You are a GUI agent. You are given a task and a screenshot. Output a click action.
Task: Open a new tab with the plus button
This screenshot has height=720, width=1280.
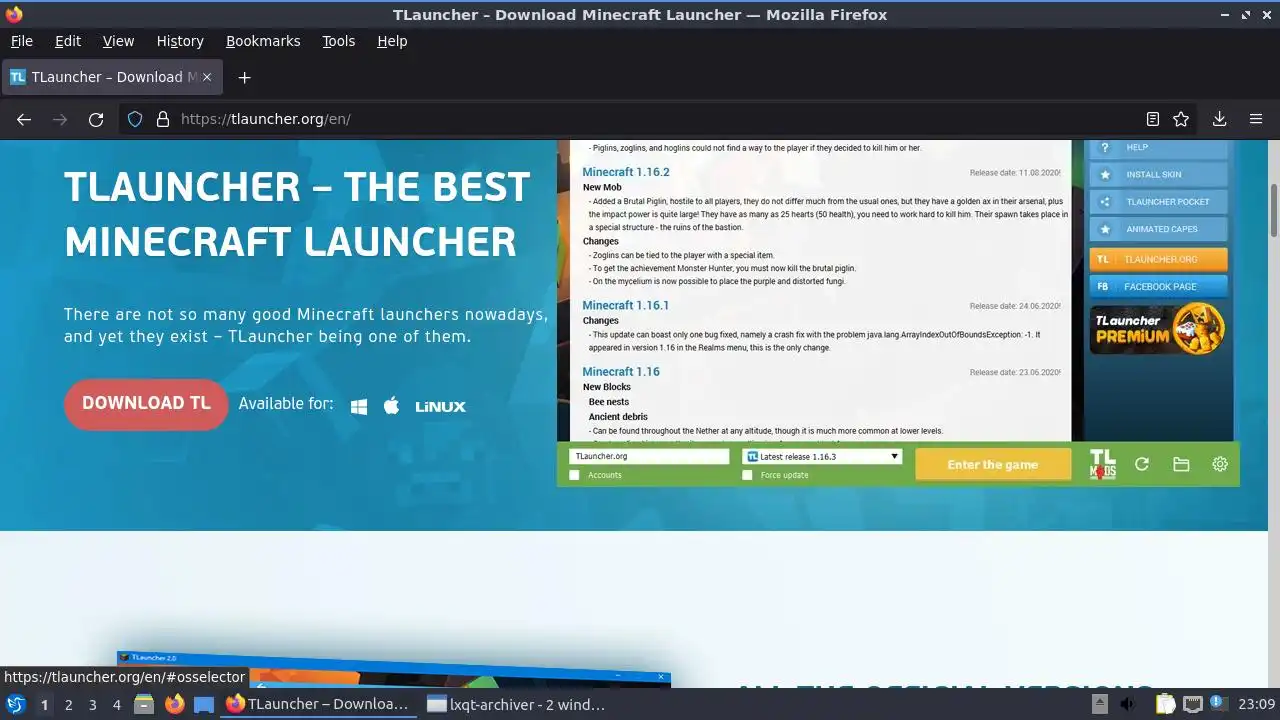pyautogui.click(x=244, y=77)
